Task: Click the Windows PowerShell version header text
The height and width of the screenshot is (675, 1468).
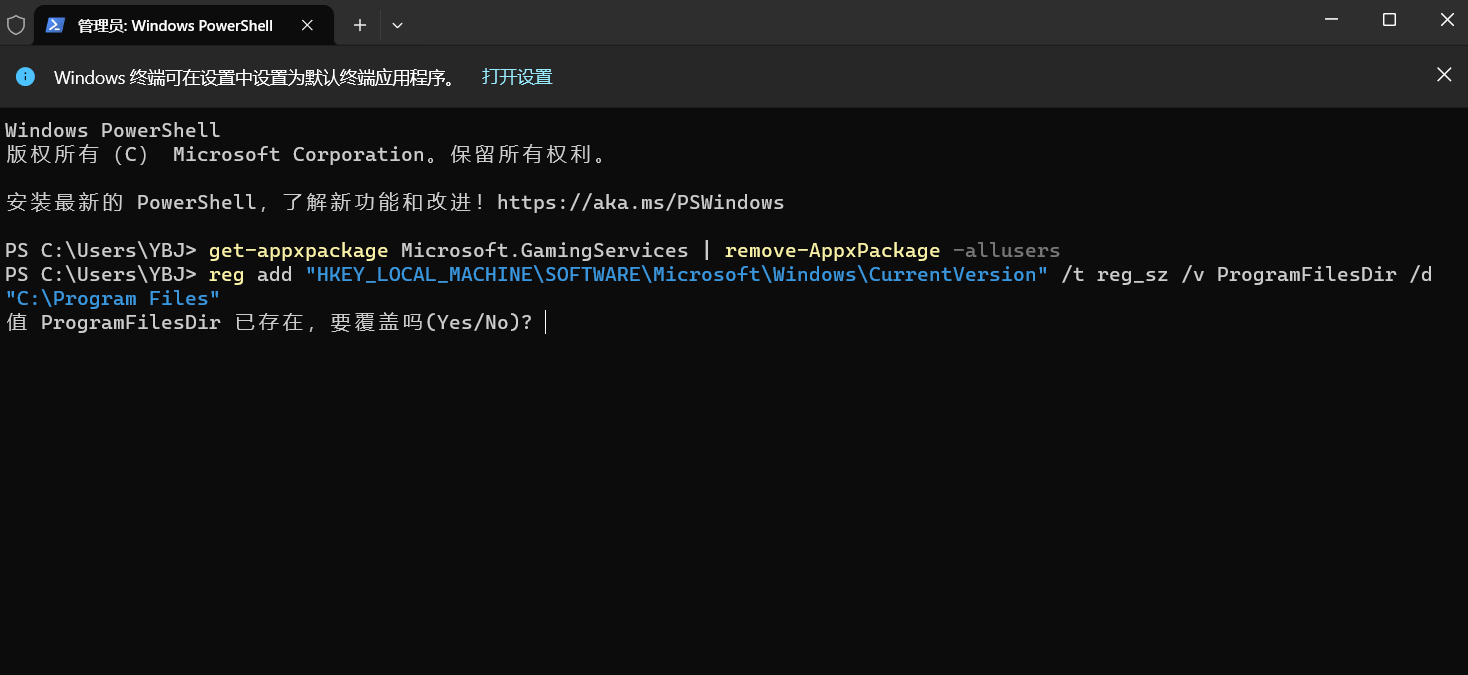Action: [112, 129]
